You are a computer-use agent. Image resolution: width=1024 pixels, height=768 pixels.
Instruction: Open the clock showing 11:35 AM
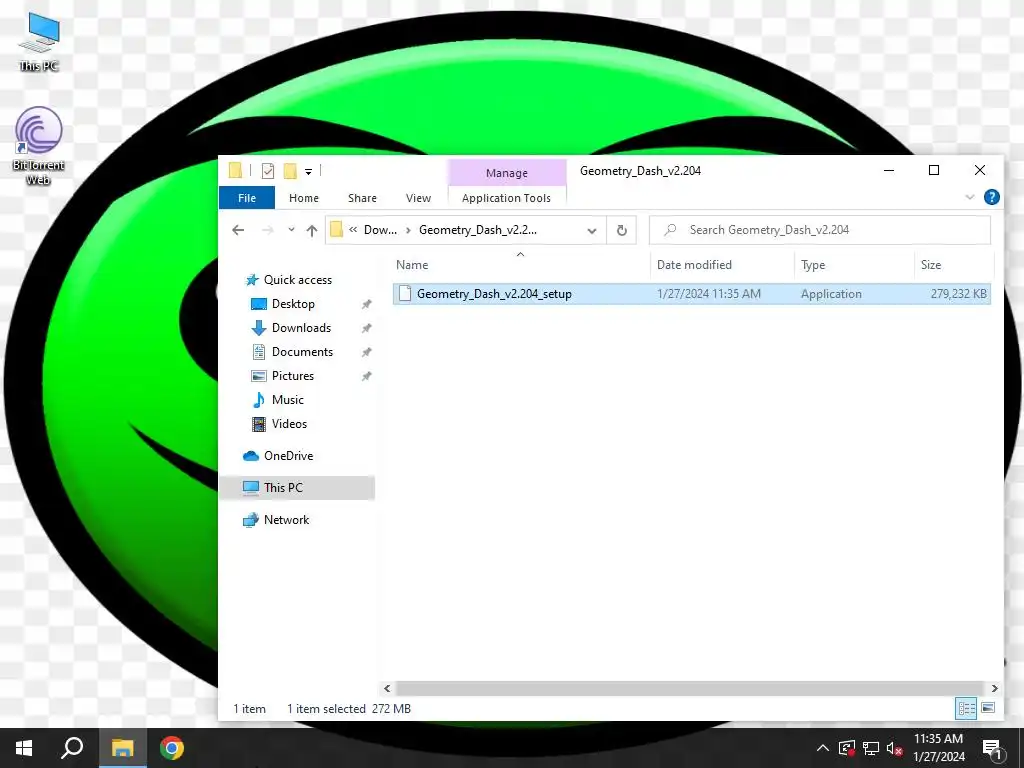point(938,748)
